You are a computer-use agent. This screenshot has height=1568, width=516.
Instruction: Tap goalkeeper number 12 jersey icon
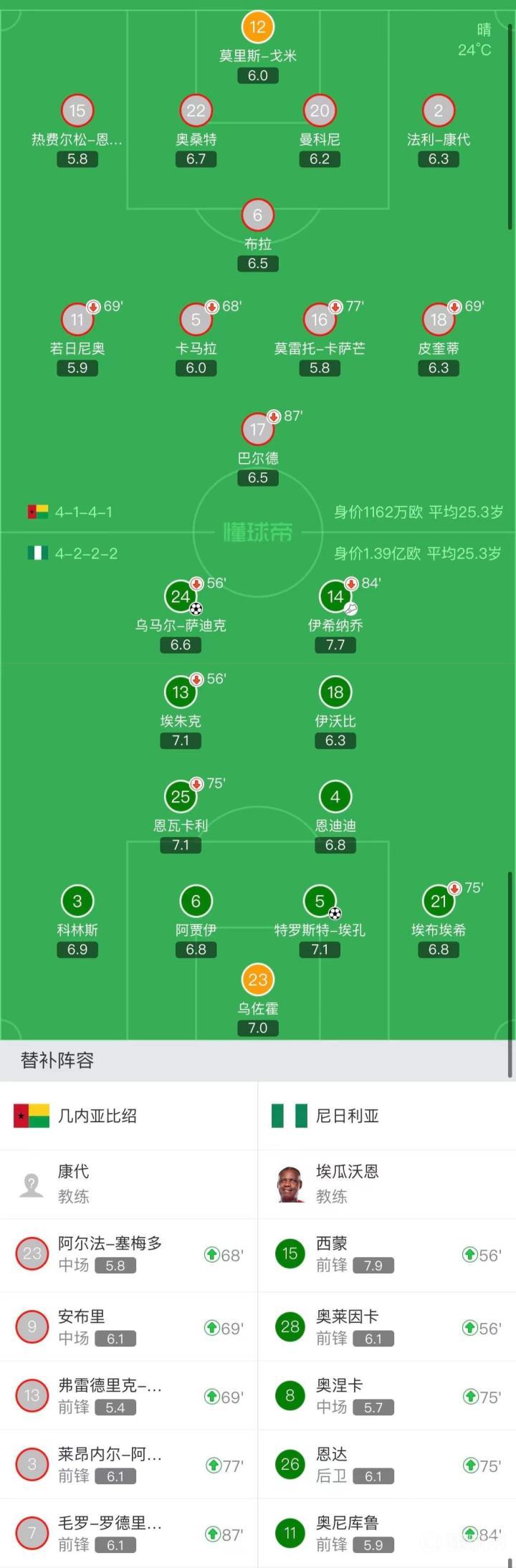click(x=257, y=28)
